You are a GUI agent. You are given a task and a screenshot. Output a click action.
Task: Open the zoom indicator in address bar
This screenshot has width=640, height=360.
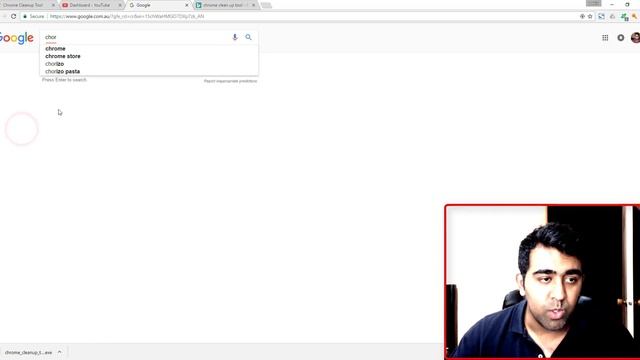[582, 16]
